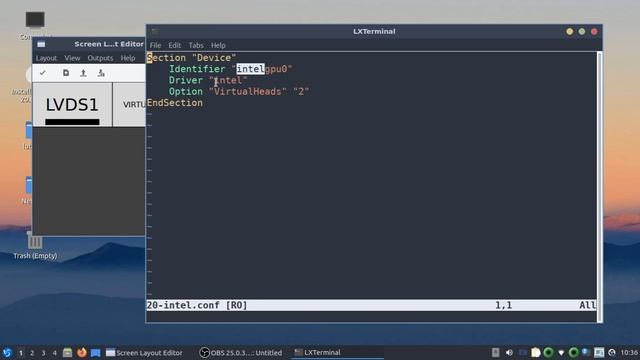
Task: Click the New layout document icon in Screen Layout Editor
Action: click(66, 73)
